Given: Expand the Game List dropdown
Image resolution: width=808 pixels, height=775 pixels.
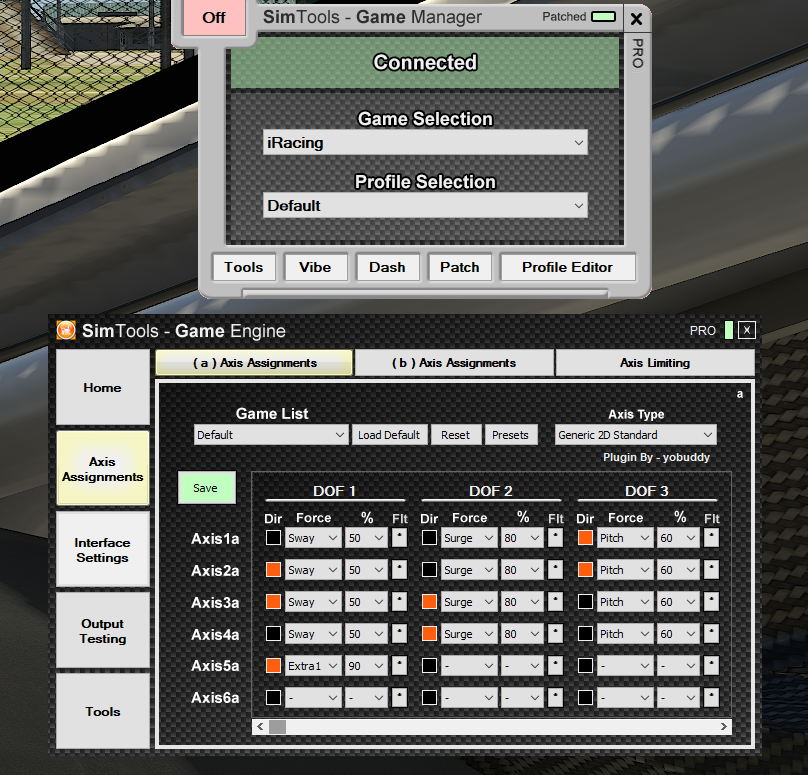Looking at the screenshot, I should click(x=271, y=435).
